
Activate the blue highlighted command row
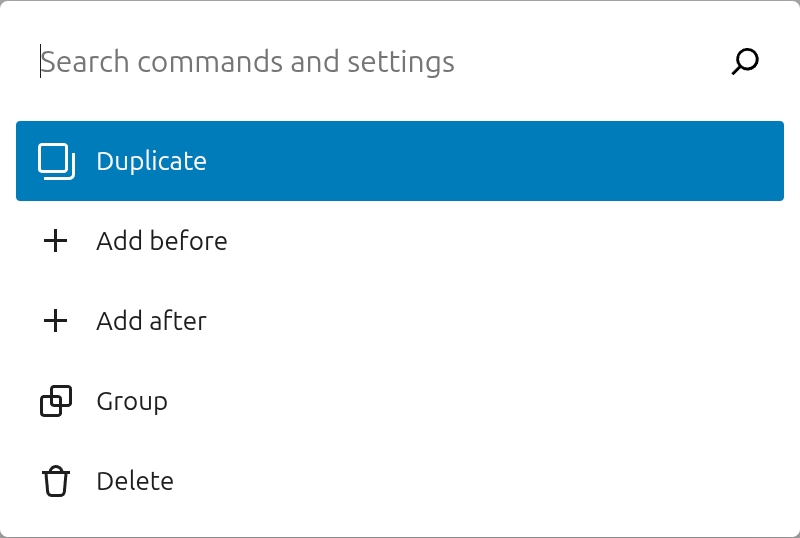click(400, 161)
